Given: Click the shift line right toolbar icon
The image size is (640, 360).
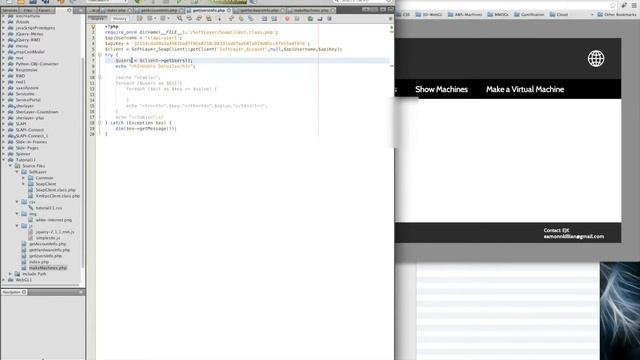Looking at the screenshot, I should [x=274, y=18].
